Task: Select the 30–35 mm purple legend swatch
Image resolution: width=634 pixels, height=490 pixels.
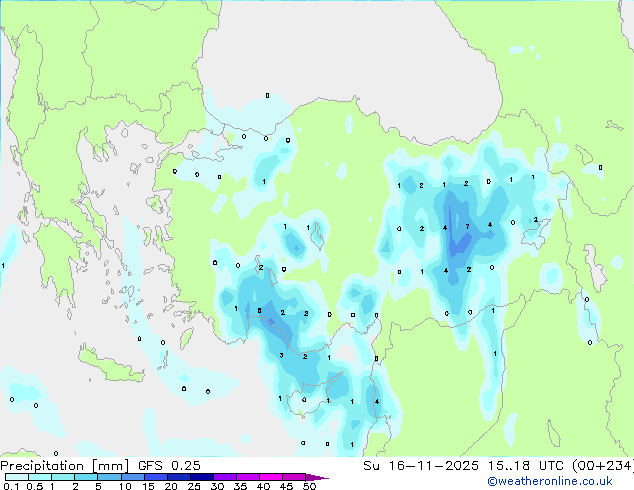Action: tap(224, 477)
